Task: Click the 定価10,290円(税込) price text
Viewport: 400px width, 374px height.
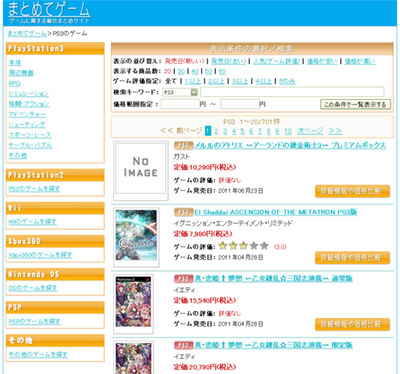Action: [x=205, y=167]
